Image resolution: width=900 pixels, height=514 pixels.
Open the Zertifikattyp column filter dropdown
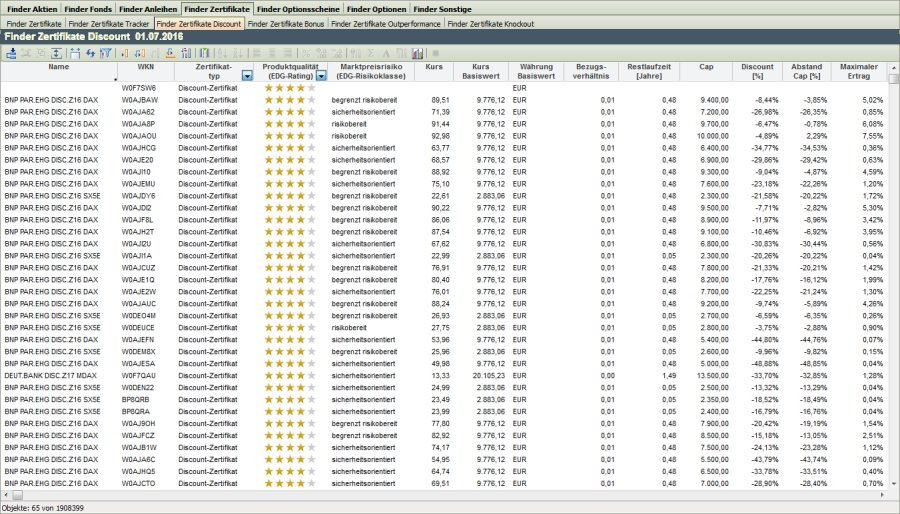point(247,76)
